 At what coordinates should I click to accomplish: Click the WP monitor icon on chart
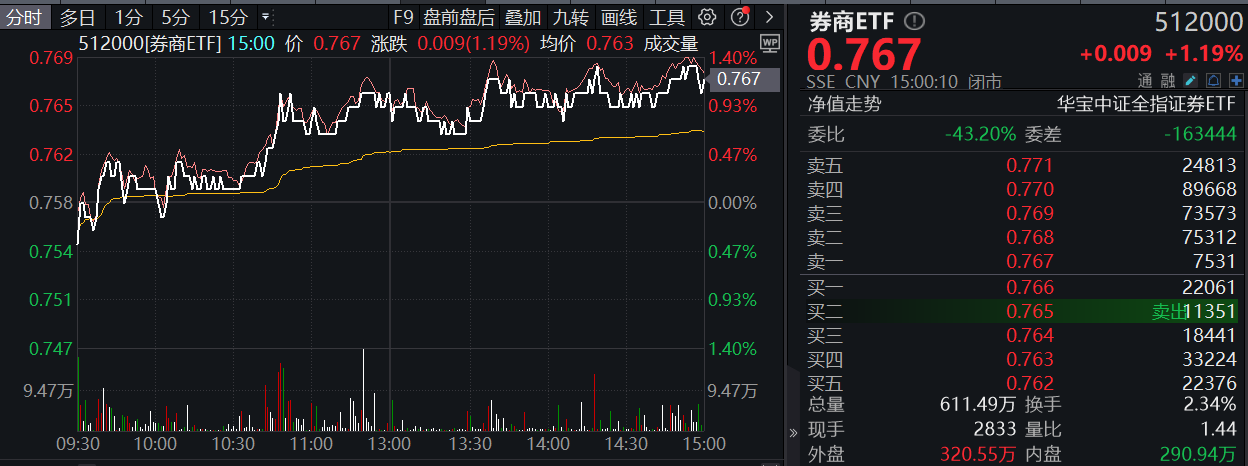point(769,42)
